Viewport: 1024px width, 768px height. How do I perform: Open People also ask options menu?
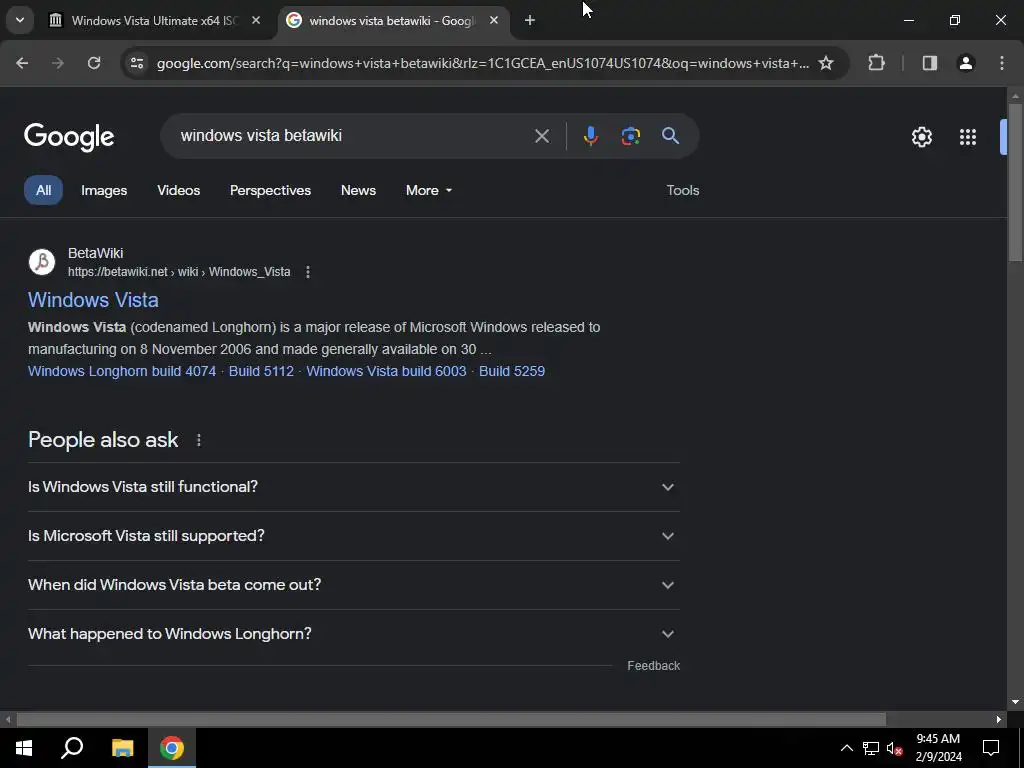point(199,440)
